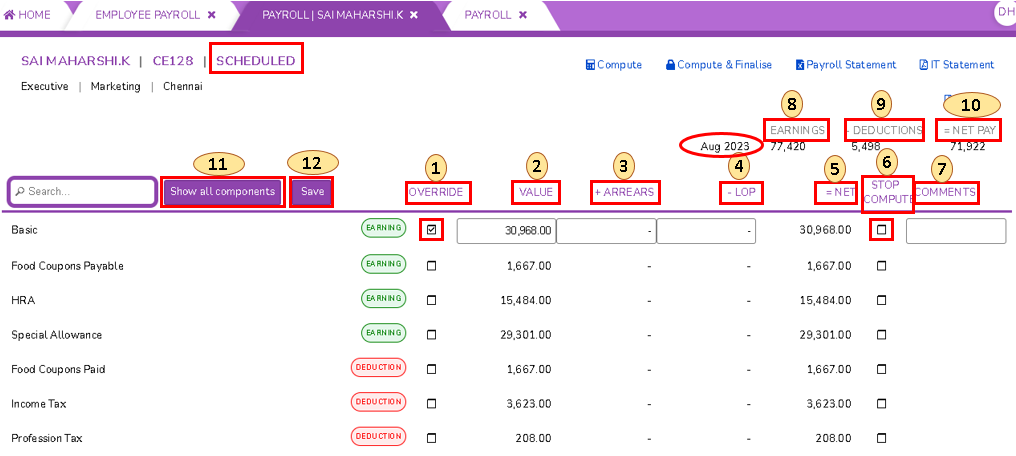This screenshot has height=456, width=1016.
Task: Click the Home icon in tab bar
Action: (10, 15)
